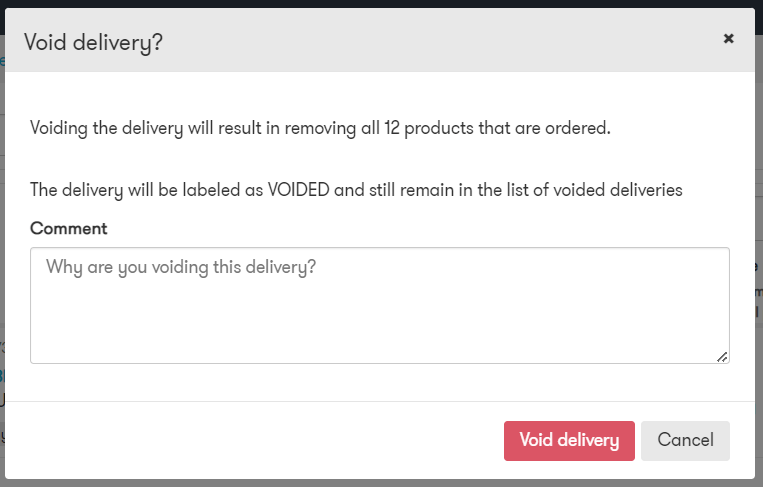Image resolution: width=763 pixels, height=487 pixels.
Task: Dismiss the modal via its top-right X
Action: tap(728, 38)
